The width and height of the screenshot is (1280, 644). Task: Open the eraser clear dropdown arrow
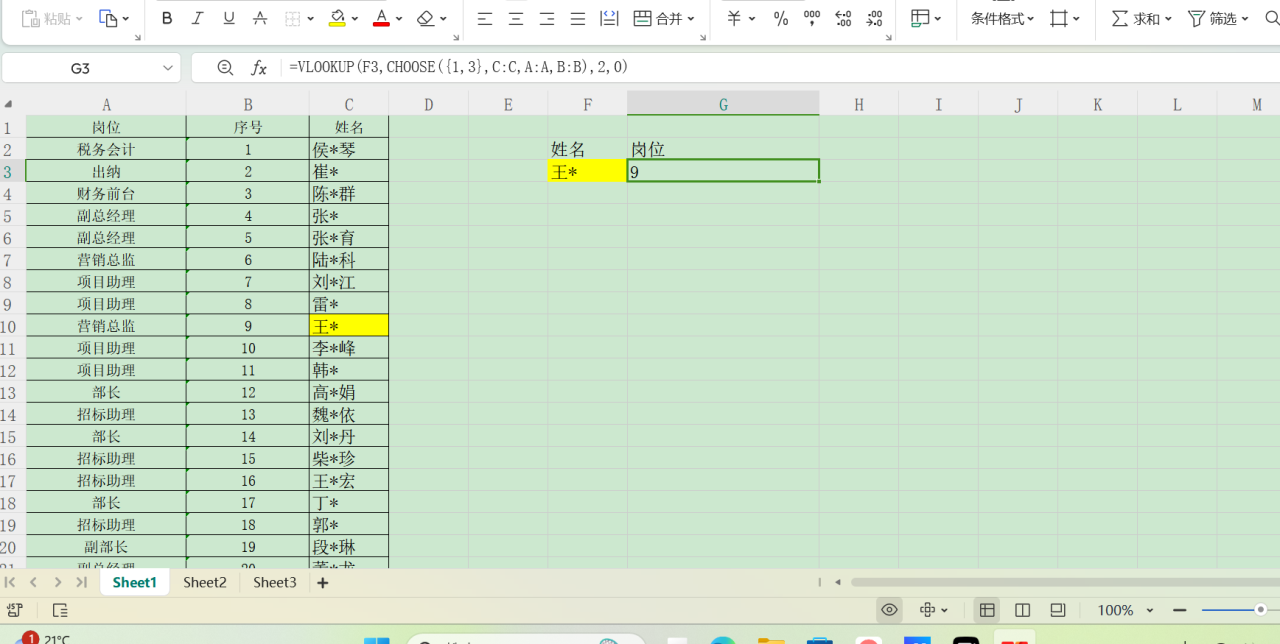(443, 19)
